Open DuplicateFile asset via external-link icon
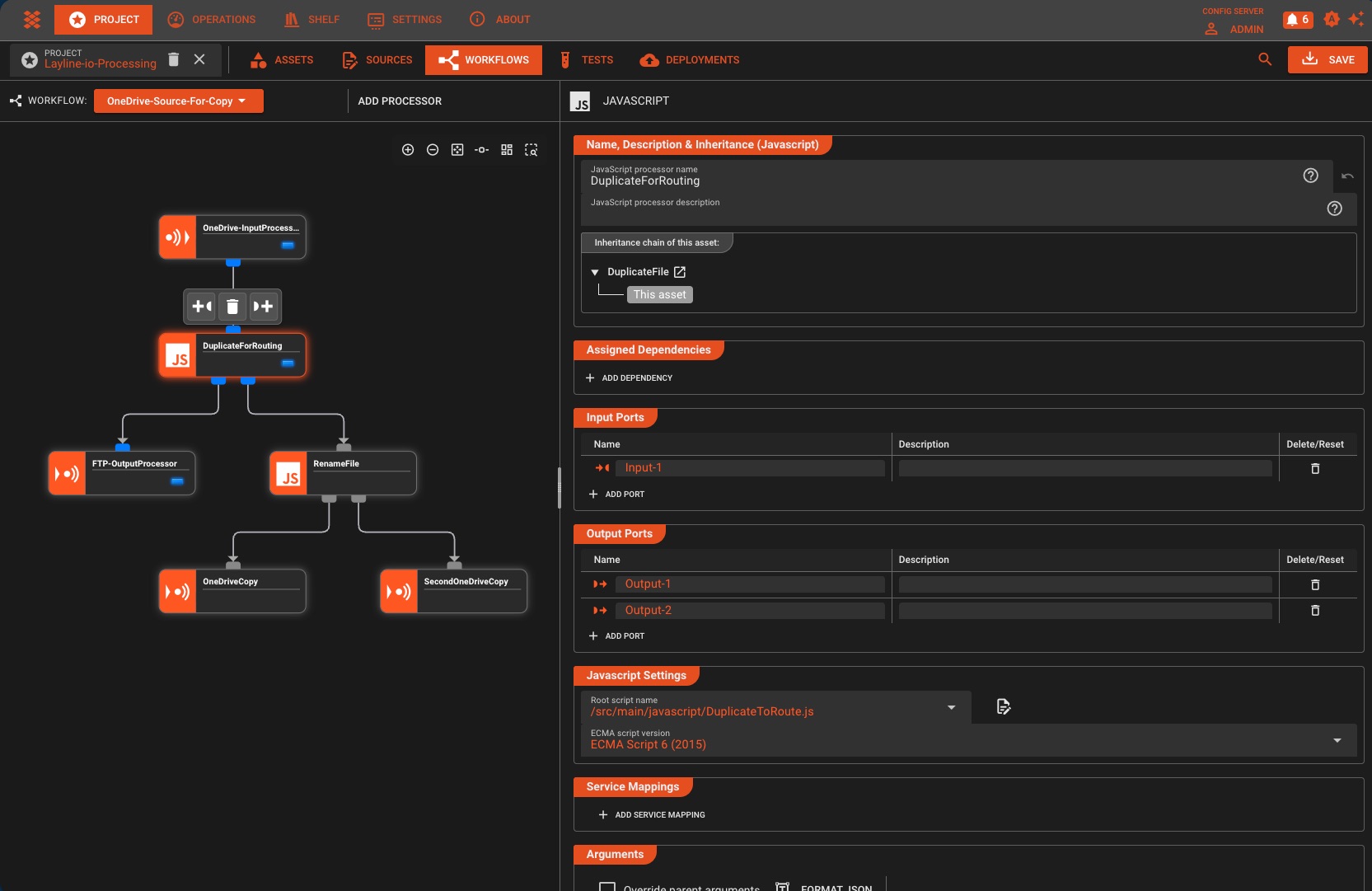This screenshot has width=1372, height=891. tap(679, 271)
